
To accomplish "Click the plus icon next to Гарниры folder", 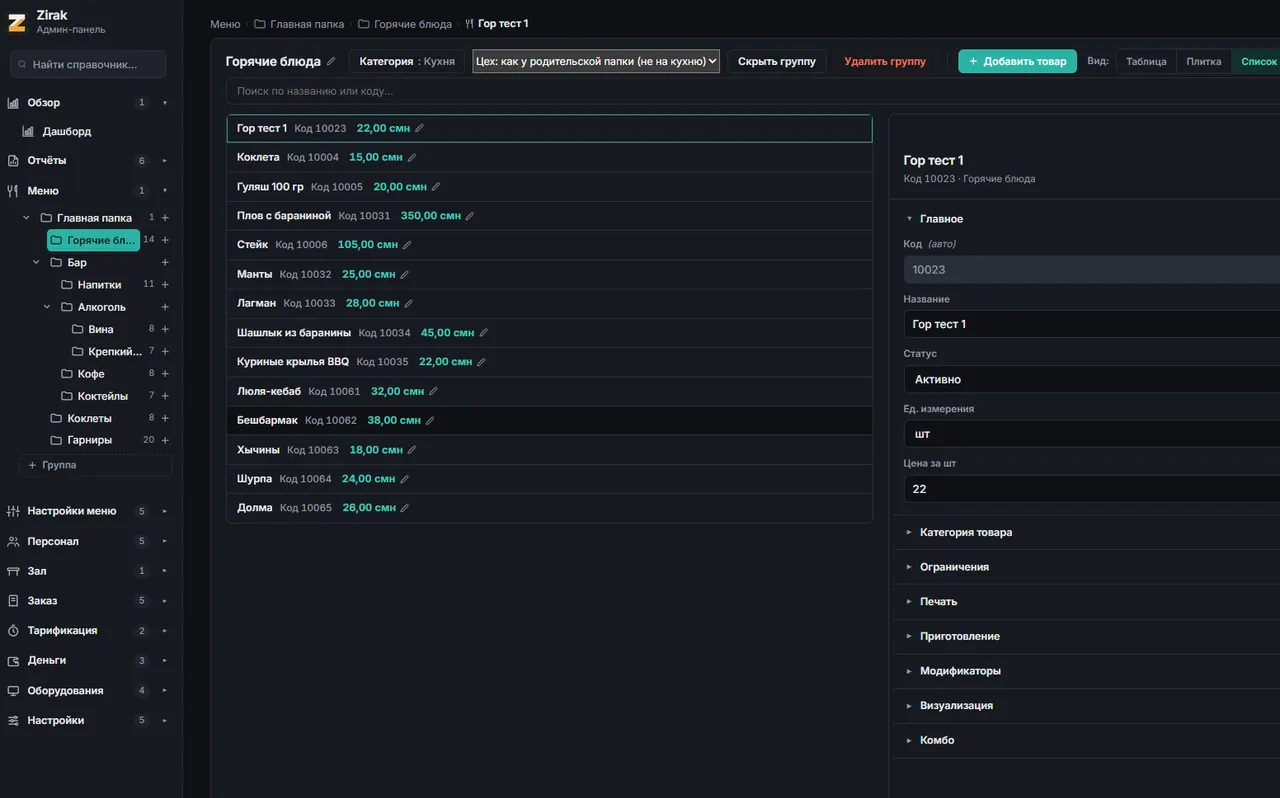I will tap(165, 440).
